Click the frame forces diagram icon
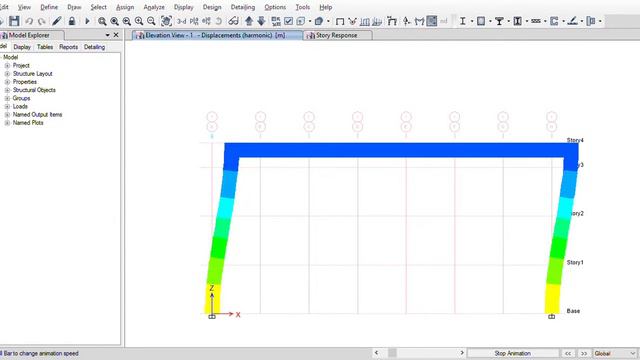The width and height of the screenshot is (640, 360). 365,21
